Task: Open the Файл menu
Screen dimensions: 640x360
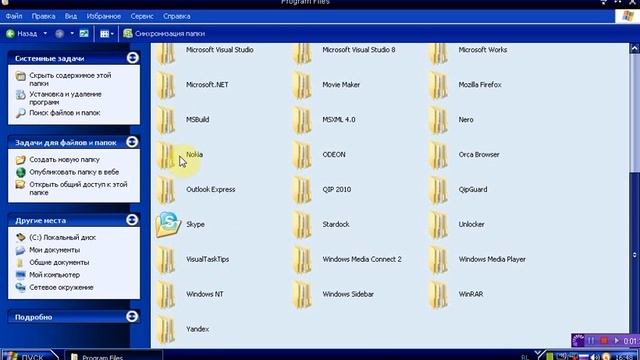Action: pos(14,16)
